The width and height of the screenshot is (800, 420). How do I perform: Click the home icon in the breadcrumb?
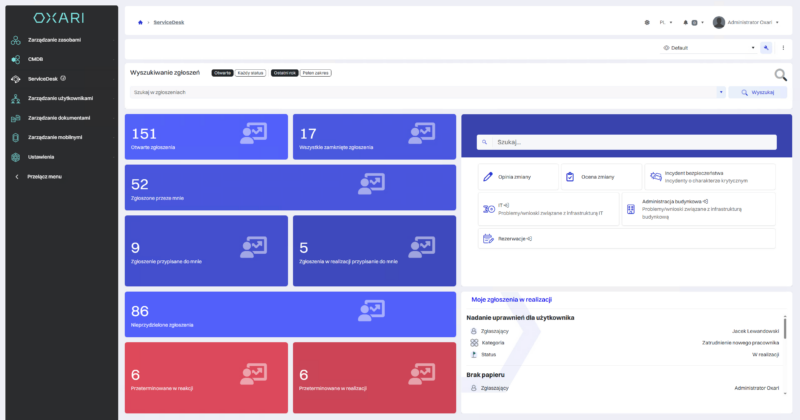pos(140,21)
